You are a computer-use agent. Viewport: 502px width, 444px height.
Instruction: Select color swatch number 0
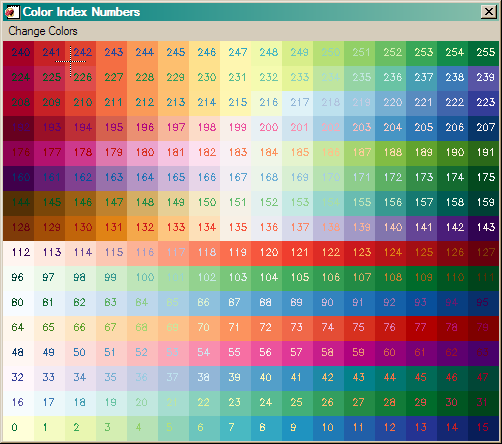pos(19,428)
